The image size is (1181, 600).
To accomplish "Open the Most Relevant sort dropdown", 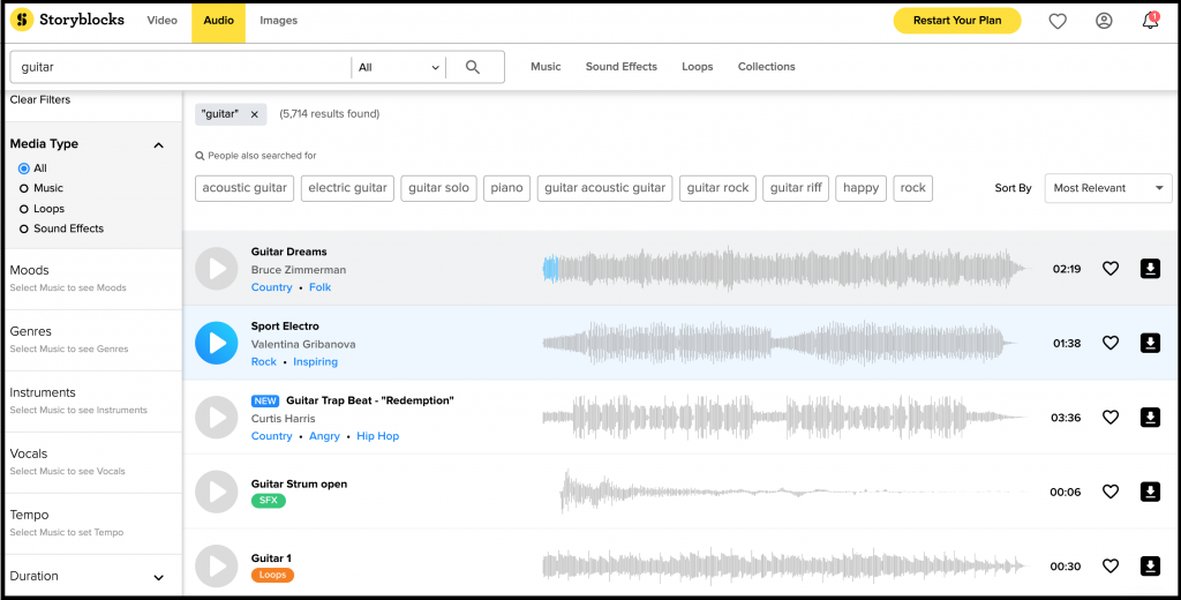I will coord(1108,188).
